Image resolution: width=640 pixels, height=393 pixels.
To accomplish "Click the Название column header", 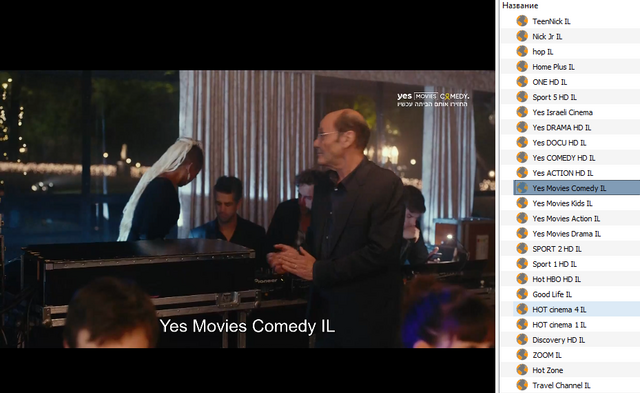I will (x=520, y=6).
